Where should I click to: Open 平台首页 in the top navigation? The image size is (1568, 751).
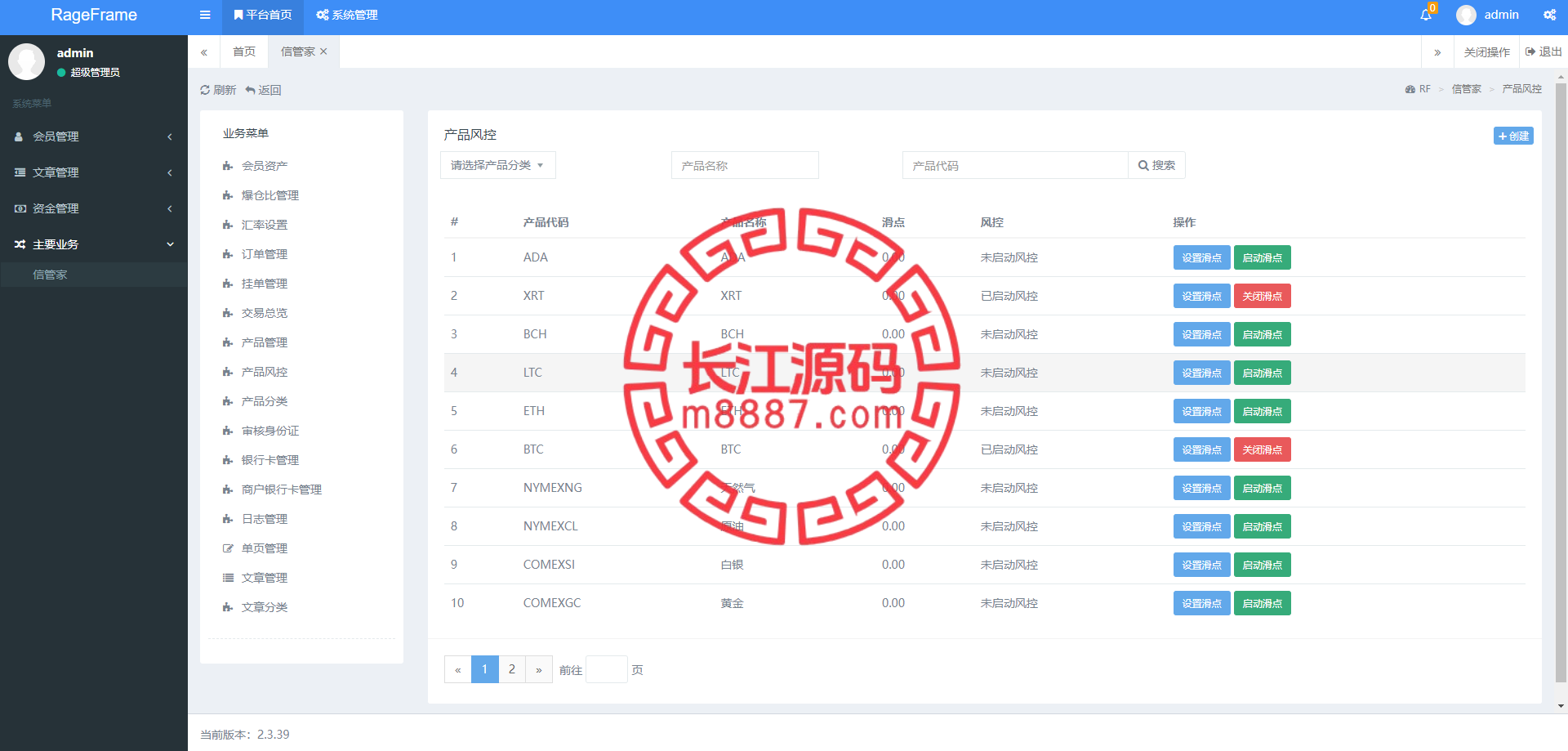pos(262,15)
